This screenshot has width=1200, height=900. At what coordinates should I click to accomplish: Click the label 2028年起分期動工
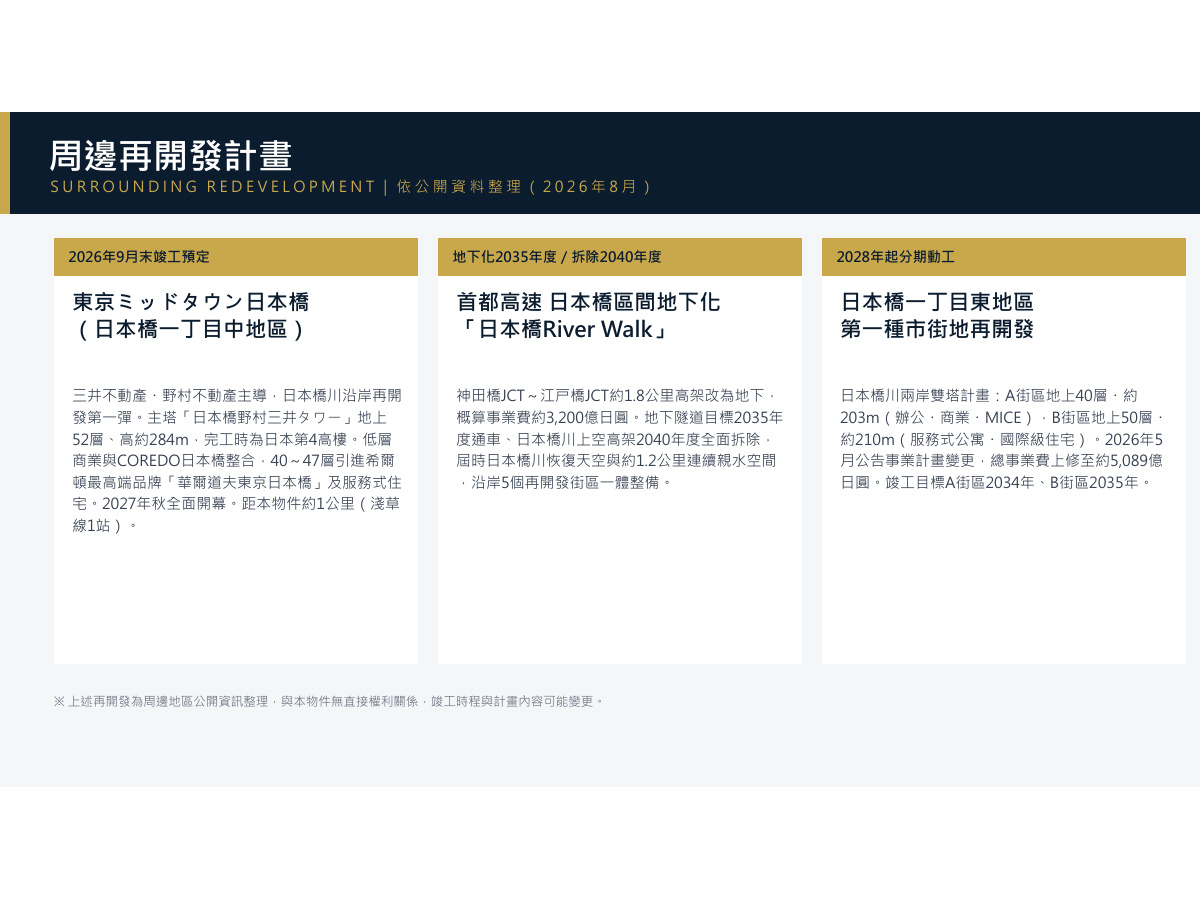(896, 257)
